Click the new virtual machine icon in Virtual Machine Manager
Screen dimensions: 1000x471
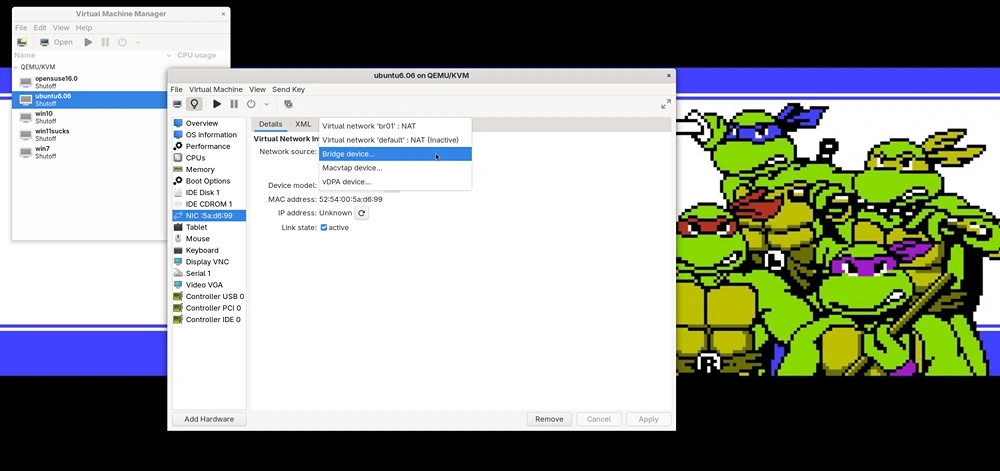[x=22, y=42]
